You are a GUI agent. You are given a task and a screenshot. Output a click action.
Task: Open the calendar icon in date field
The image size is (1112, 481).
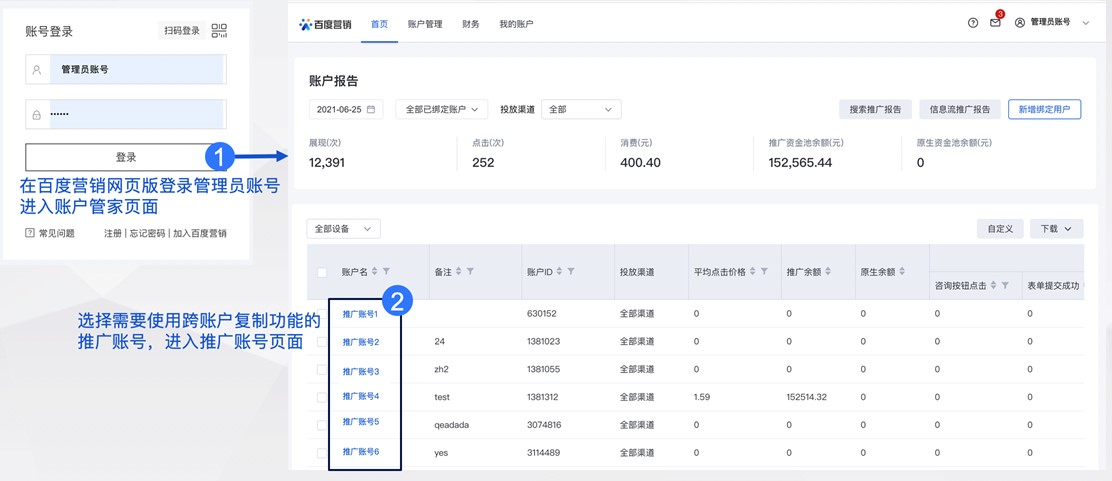(x=371, y=110)
